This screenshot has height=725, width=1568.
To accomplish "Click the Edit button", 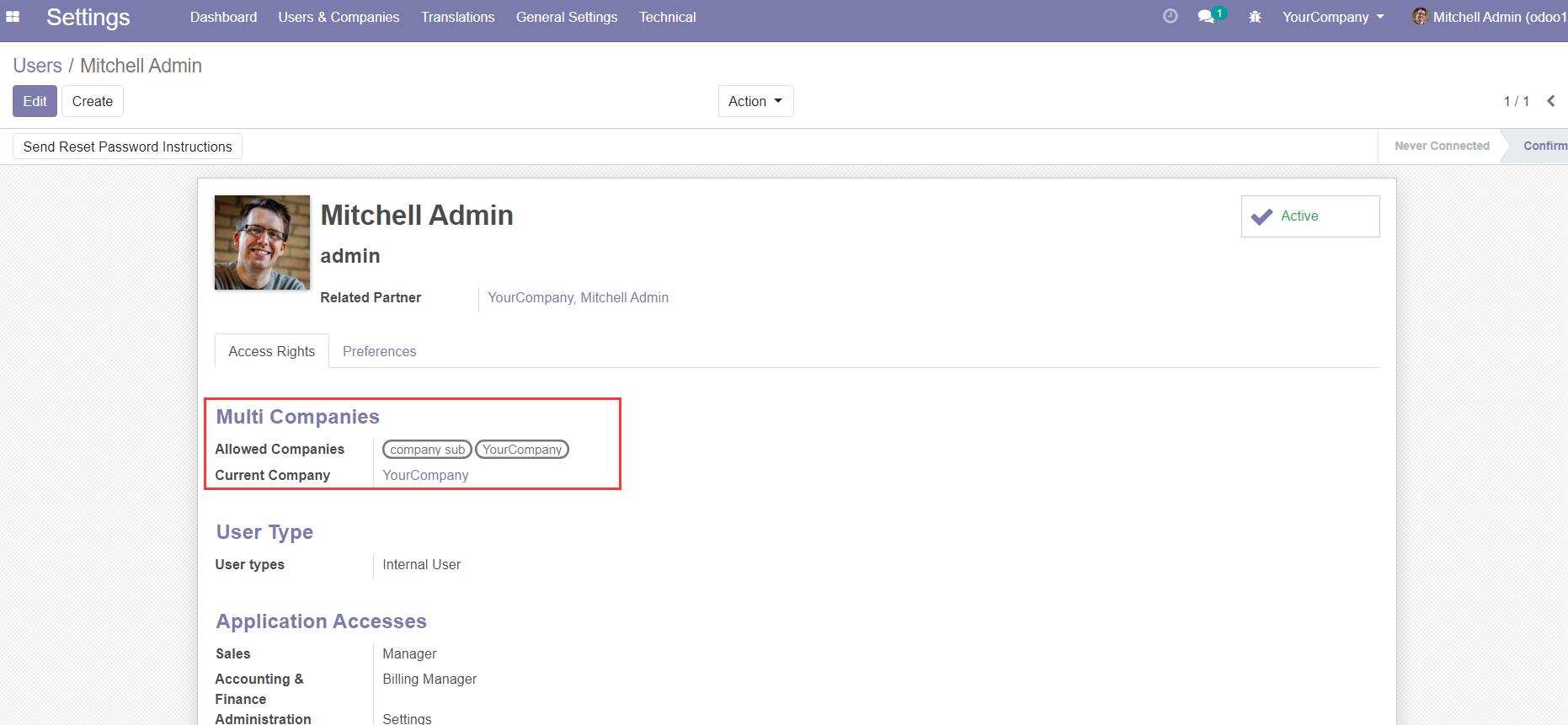I will coord(35,101).
